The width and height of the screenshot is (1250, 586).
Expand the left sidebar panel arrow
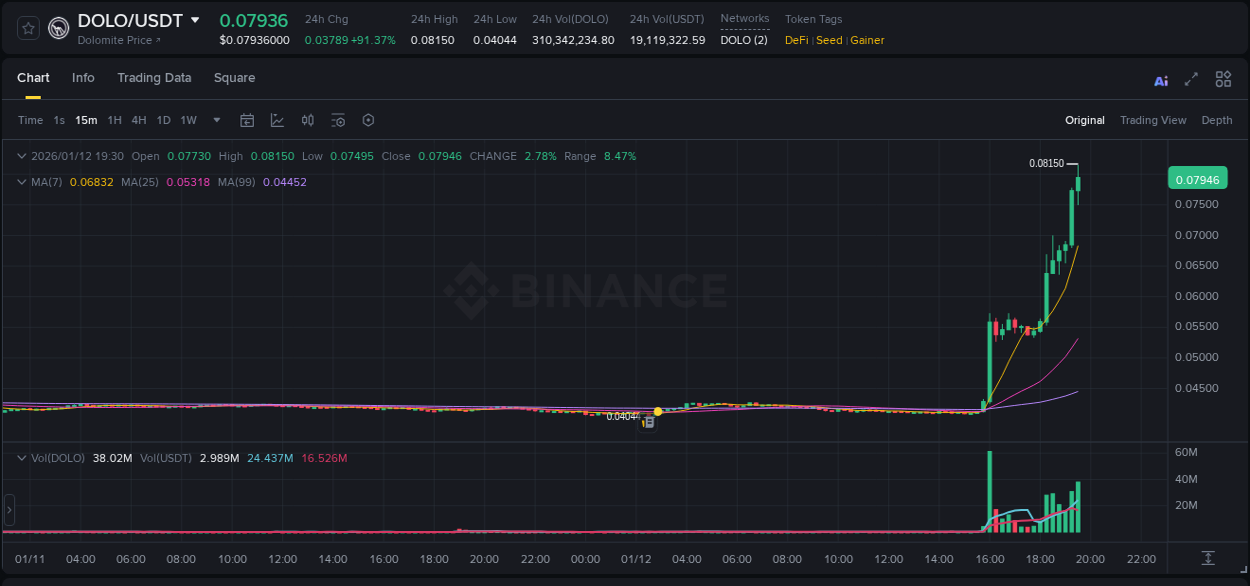[x=8, y=510]
